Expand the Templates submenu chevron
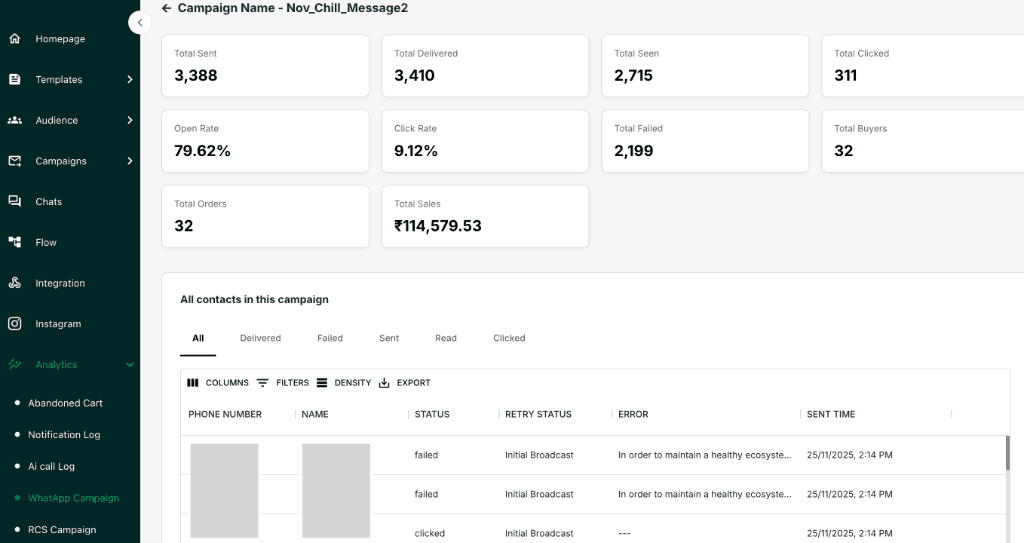This screenshot has width=1024, height=543. click(130, 80)
